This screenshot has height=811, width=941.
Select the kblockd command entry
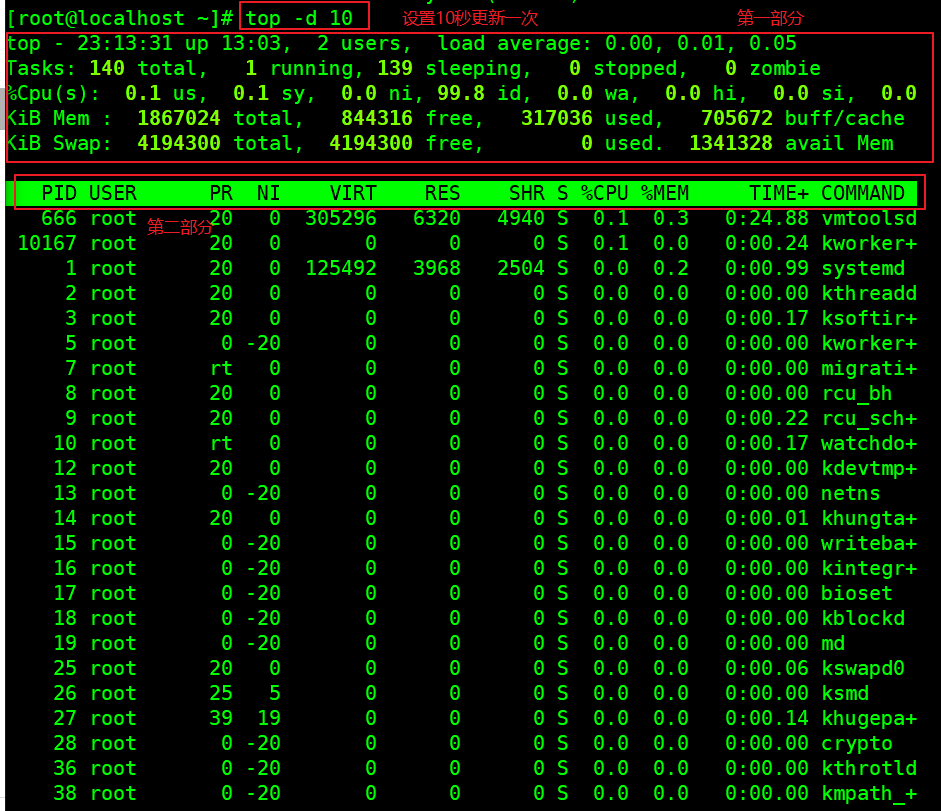[863, 618]
